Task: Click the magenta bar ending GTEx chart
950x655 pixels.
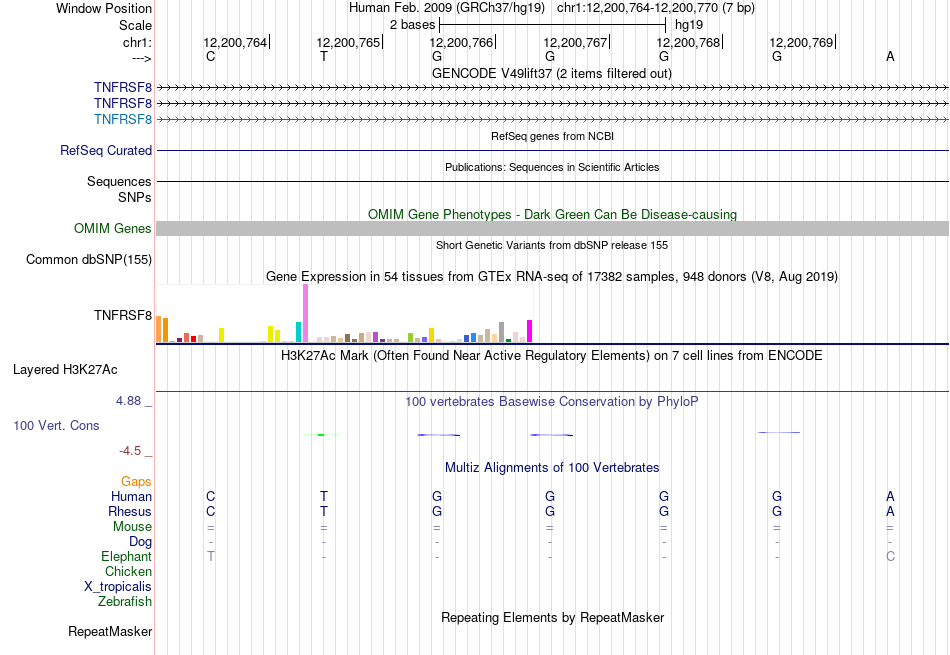Action: [530, 331]
